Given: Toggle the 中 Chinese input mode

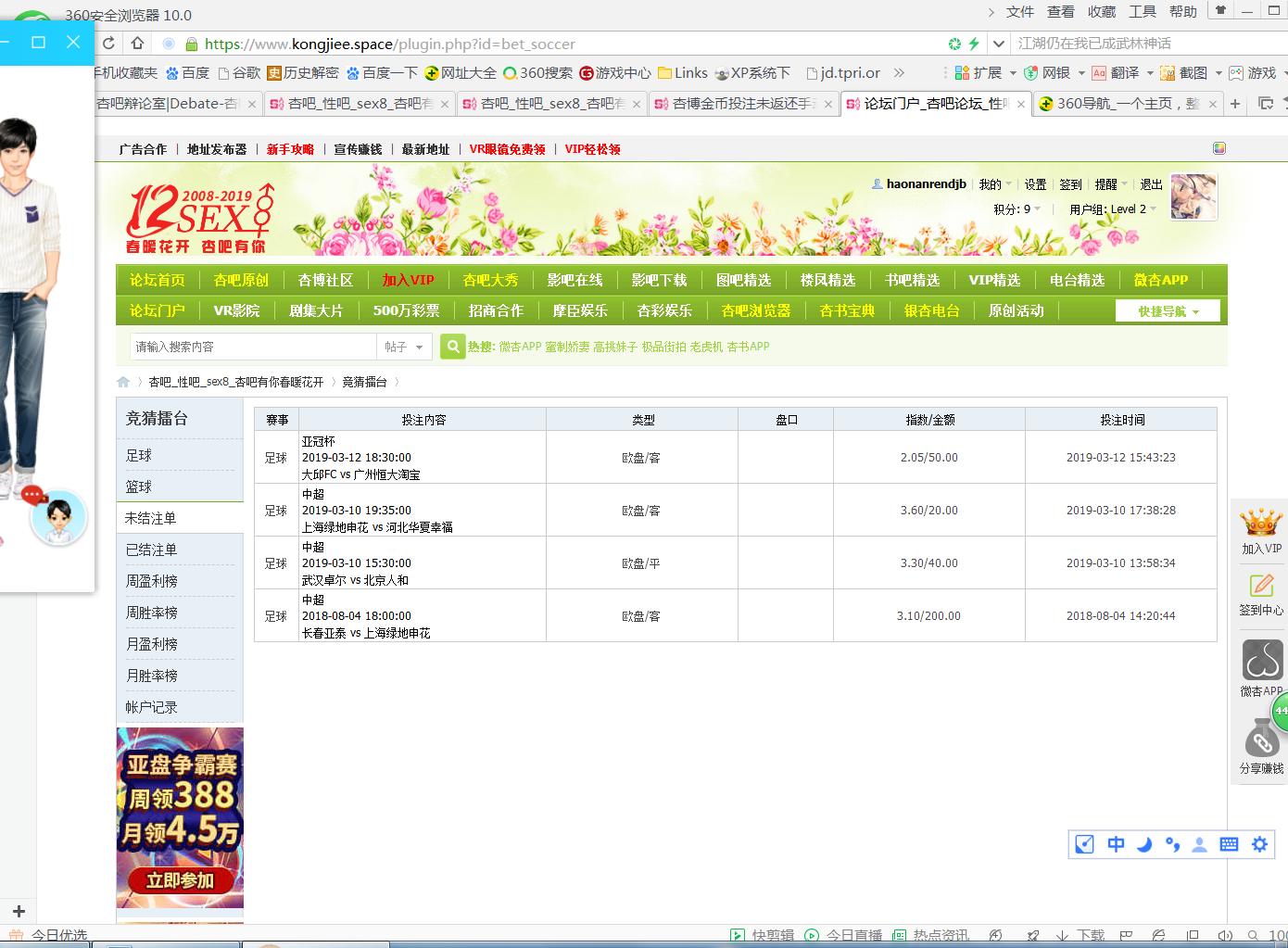Looking at the screenshot, I should tap(1116, 844).
